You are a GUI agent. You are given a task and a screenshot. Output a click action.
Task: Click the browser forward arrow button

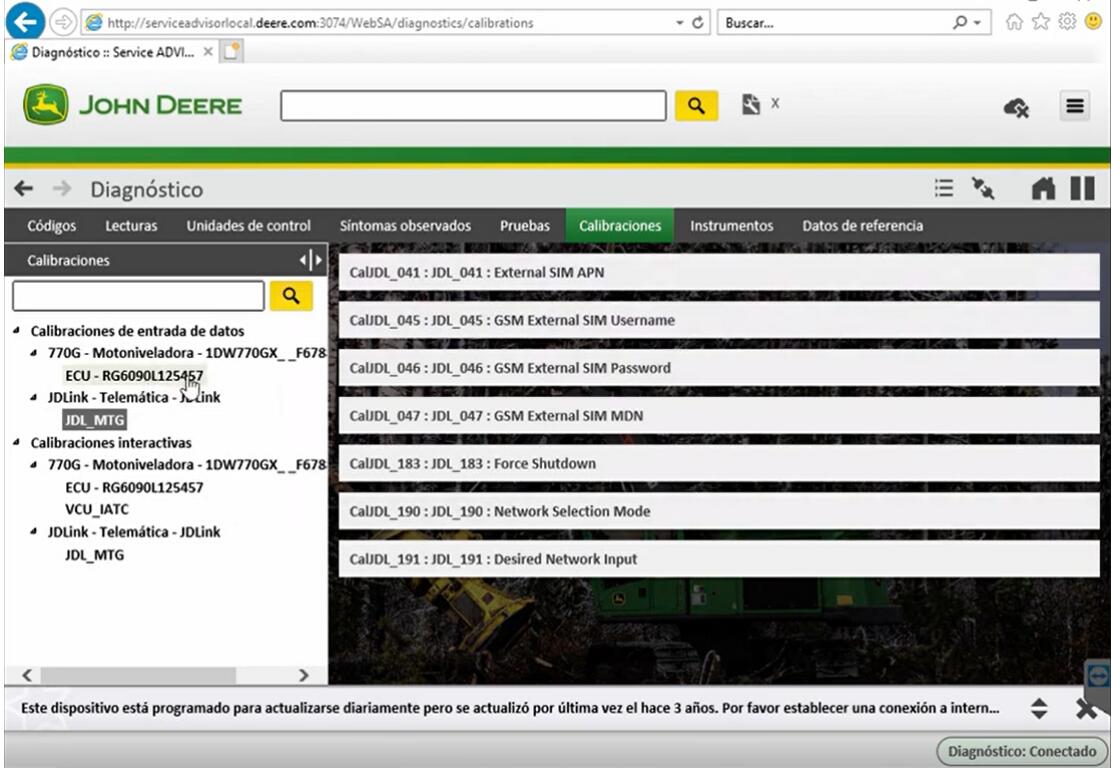[64, 23]
